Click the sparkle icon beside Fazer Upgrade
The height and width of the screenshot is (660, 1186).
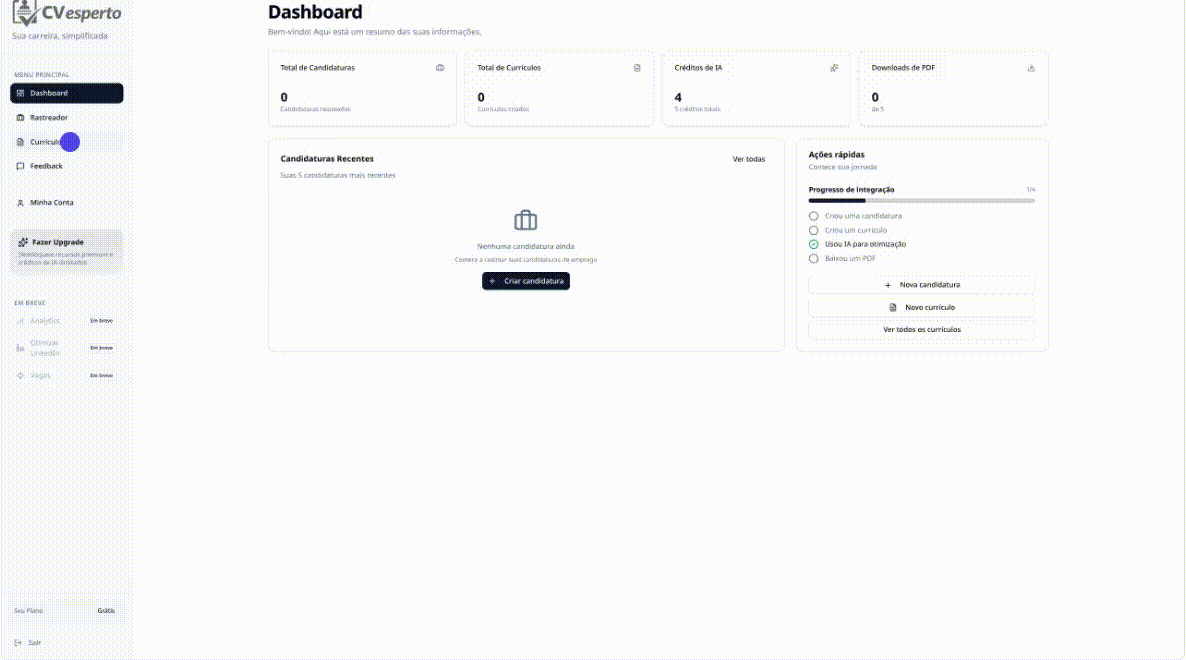pos(23,242)
